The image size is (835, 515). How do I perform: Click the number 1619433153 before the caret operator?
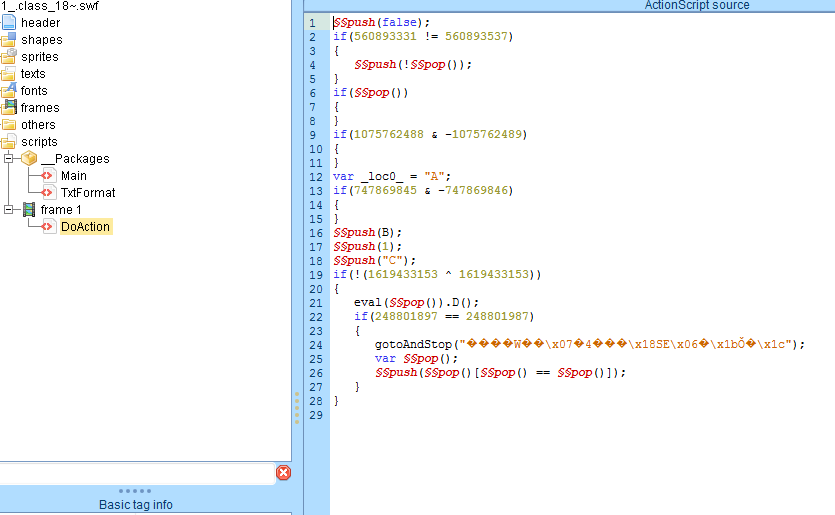point(403,274)
